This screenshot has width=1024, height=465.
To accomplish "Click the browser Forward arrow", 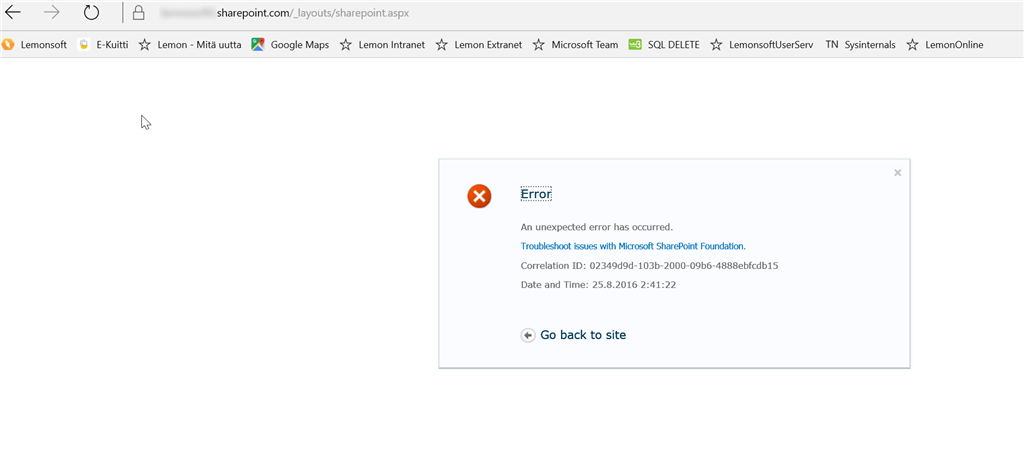I will pos(52,12).
